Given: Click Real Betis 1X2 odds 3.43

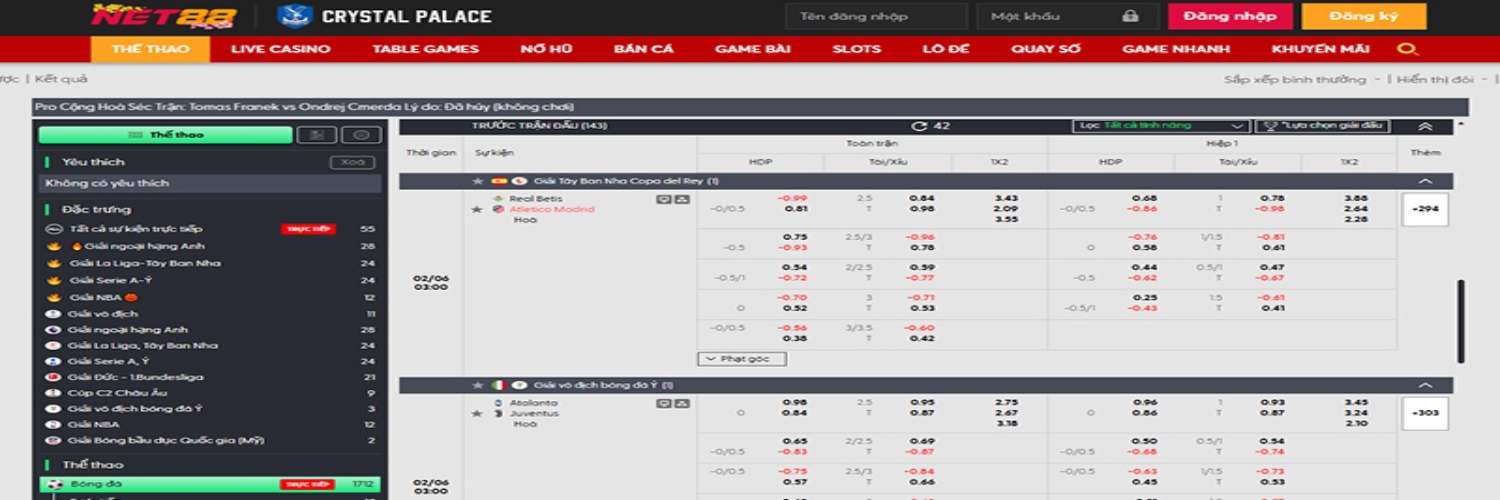Looking at the screenshot, I should (x=1006, y=198).
